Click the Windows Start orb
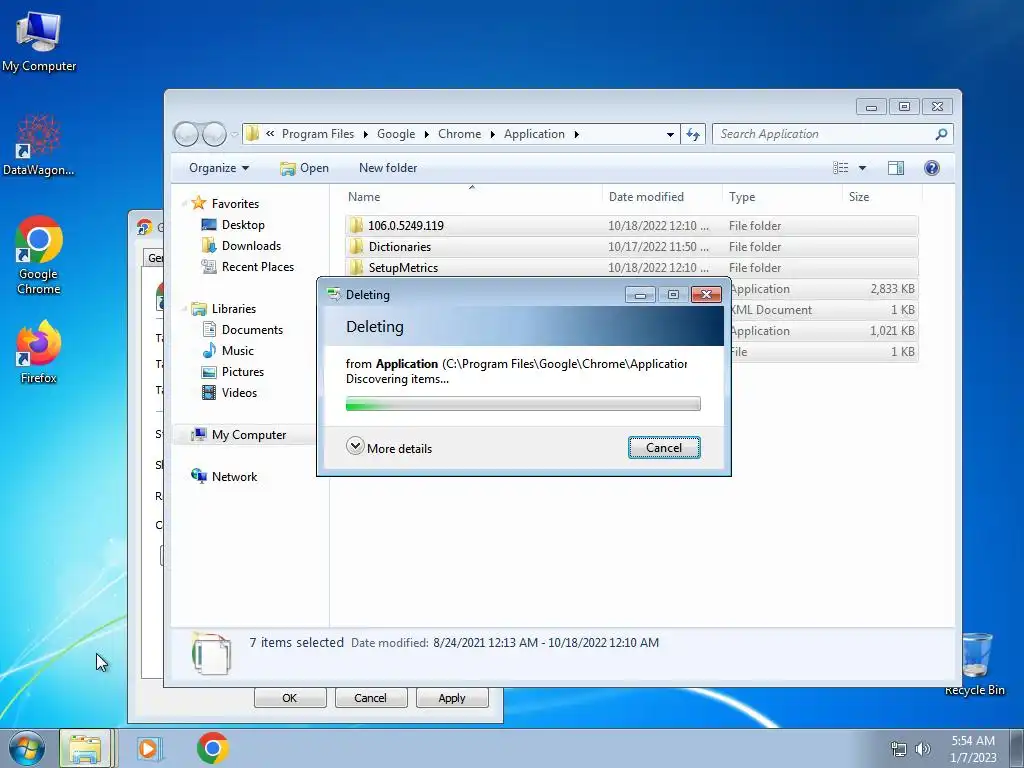This screenshot has height=768, width=1024. (x=26, y=748)
